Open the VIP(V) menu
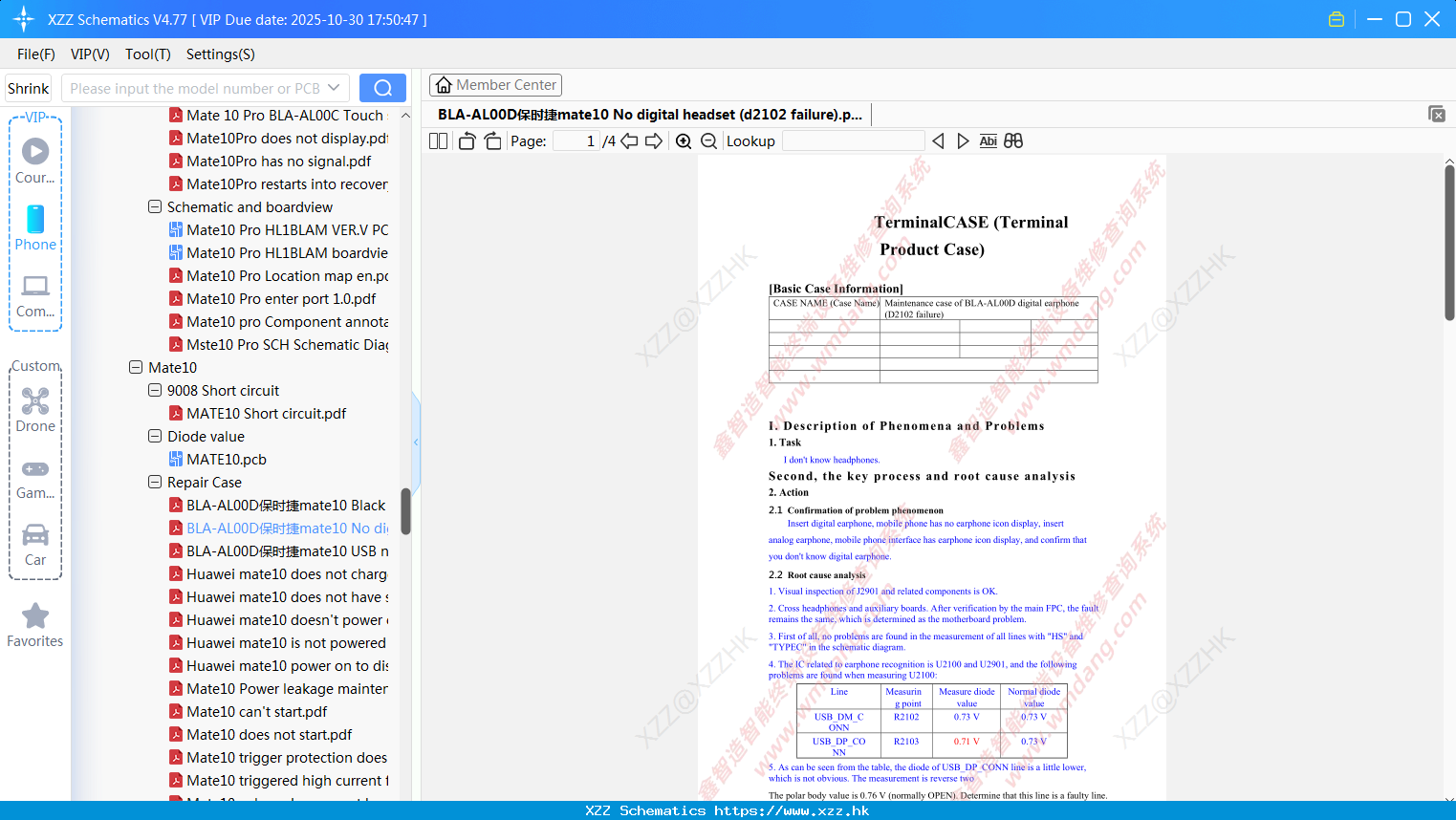Screen dimensions: 1456x820 (x=90, y=54)
